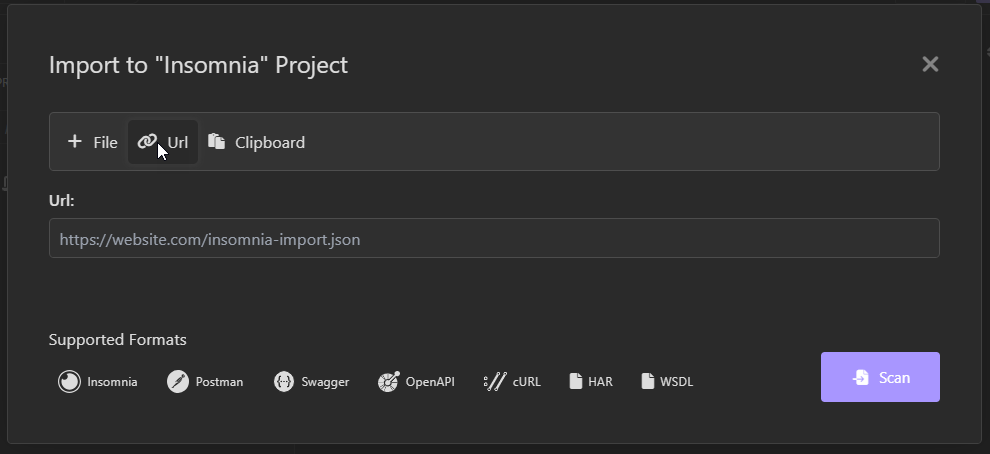The height and width of the screenshot is (454, 990).
Task: Click the OpenAPI format label
Action: (x=430, y=382)
